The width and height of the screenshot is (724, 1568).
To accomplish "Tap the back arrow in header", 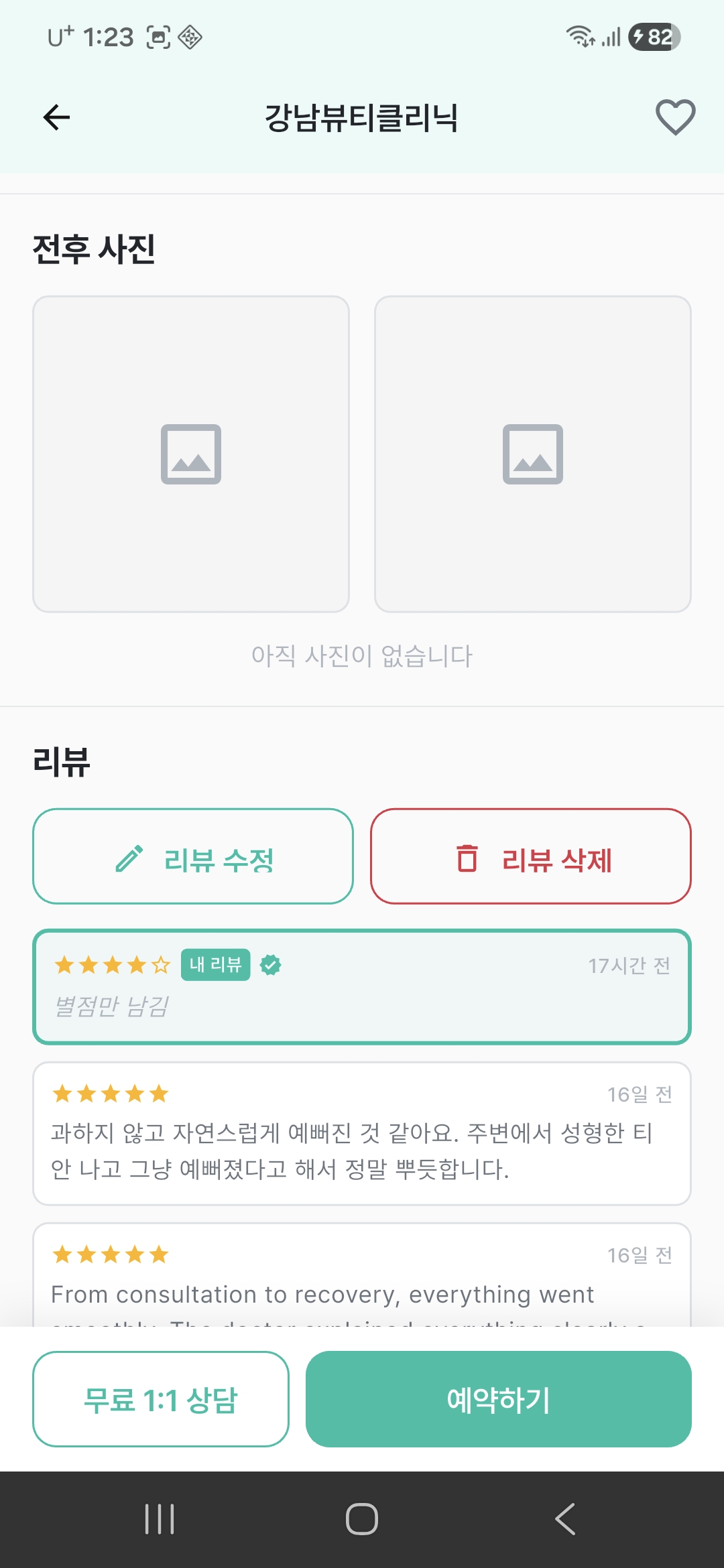I will pos(56,117).
